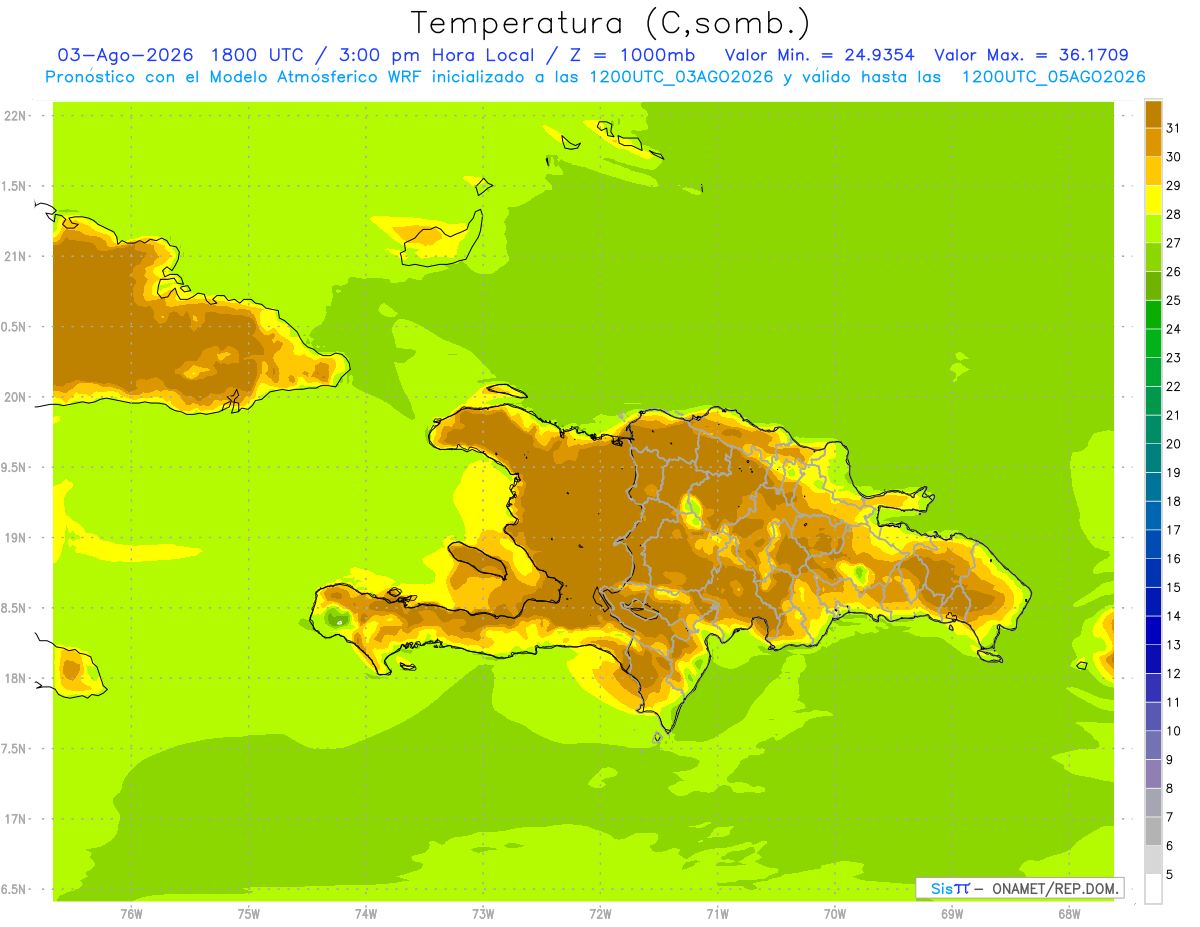Click legend value '5'
The width and height of the screenshot is (1200, 927).
coord(1170,874)
